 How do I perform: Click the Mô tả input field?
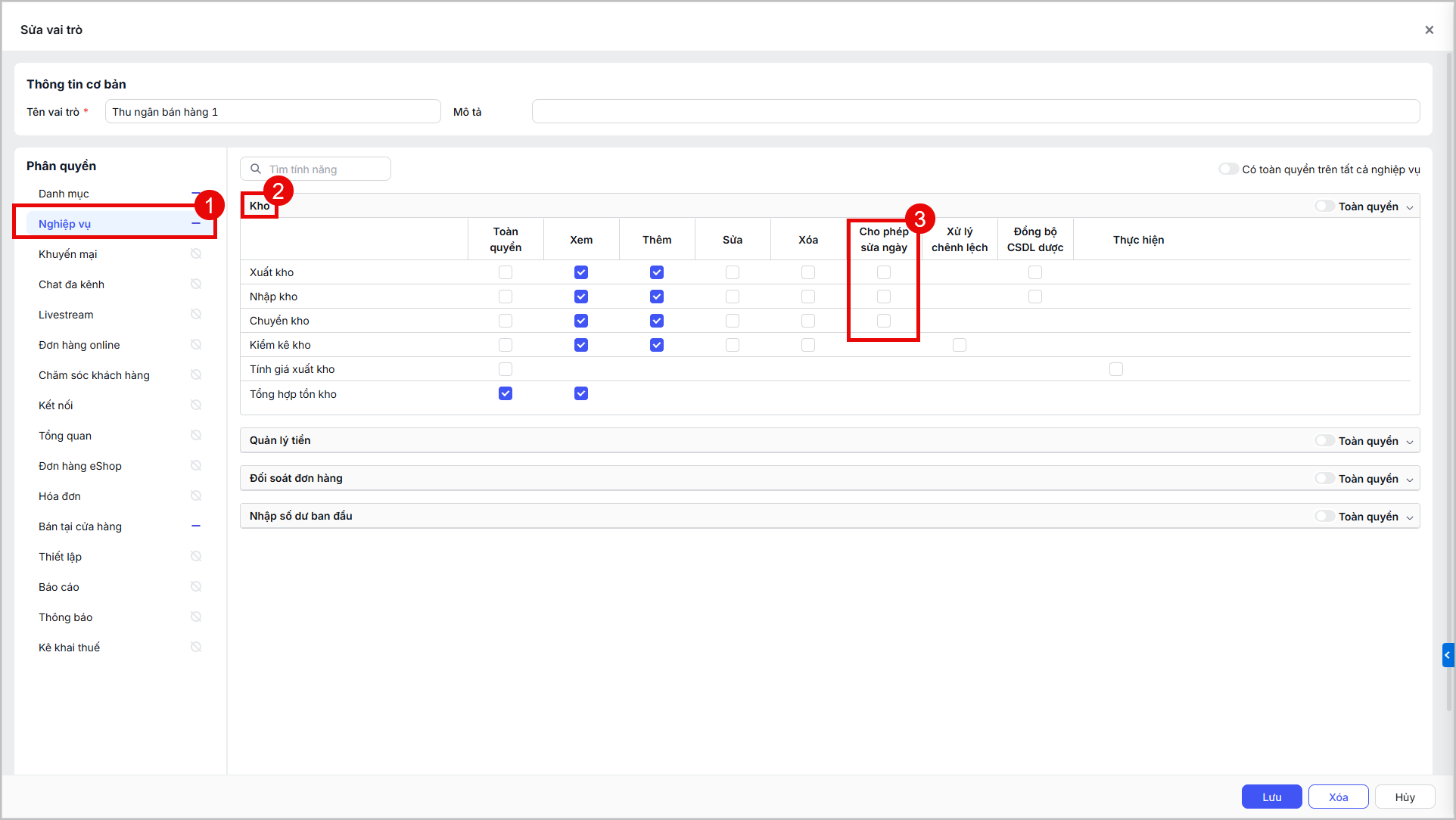[x=975, y=111]
